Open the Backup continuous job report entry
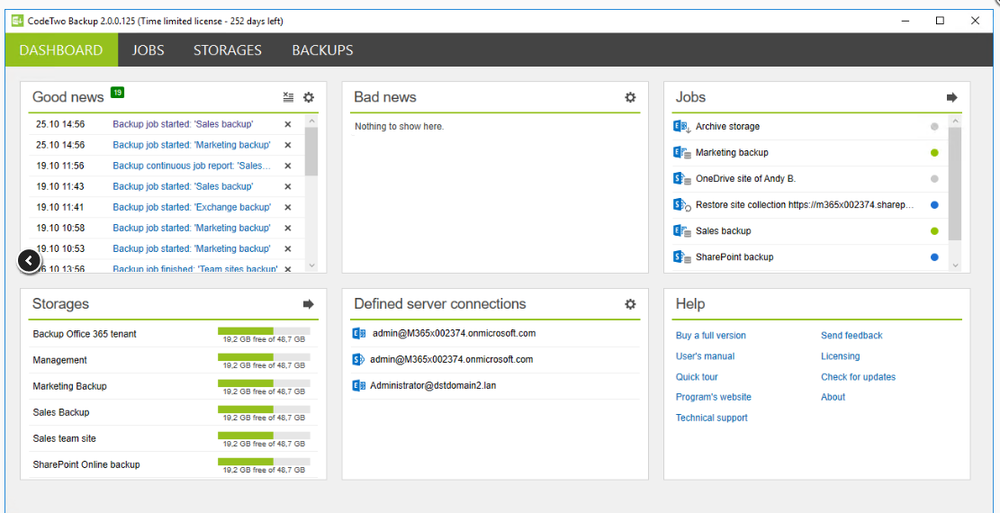 pos(192,166)
